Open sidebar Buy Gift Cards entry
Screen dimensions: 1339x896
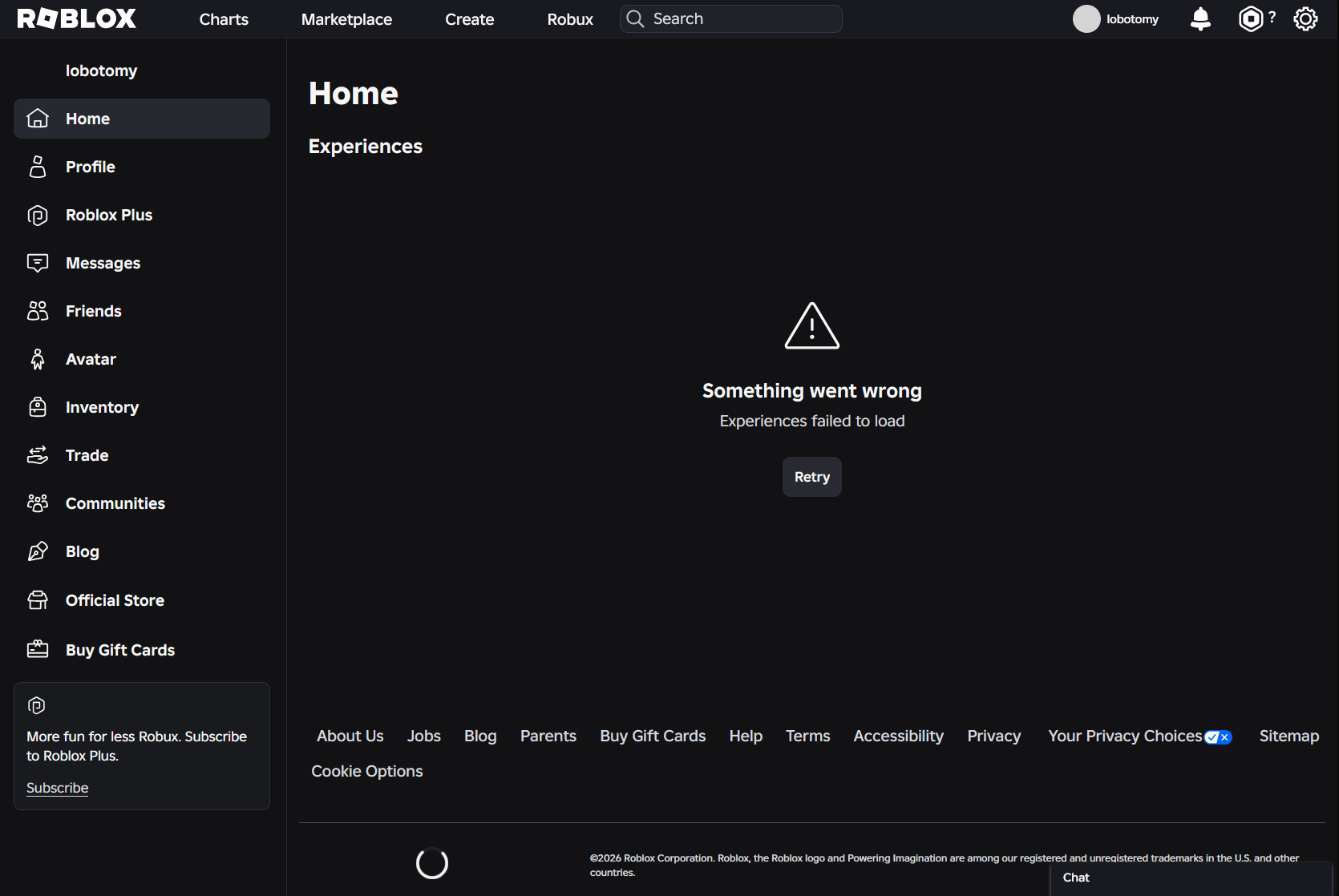click(x=142, y=649)
